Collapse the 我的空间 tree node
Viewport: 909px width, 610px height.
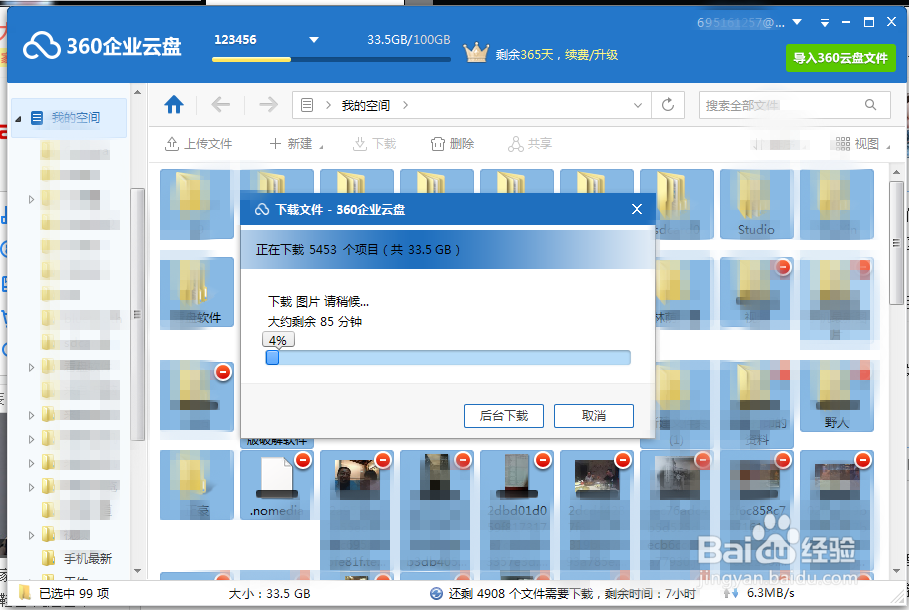[18, 119]
